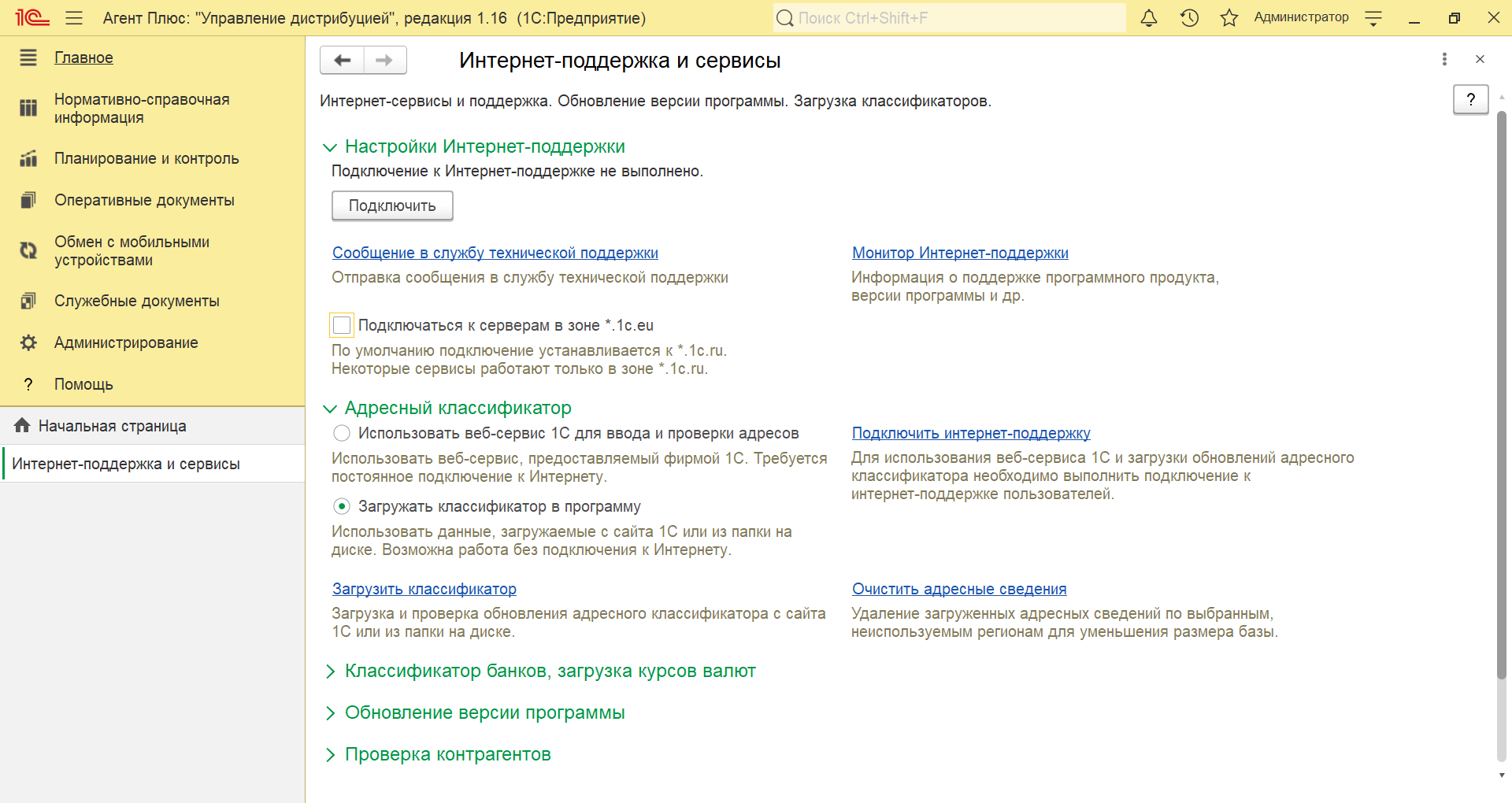Click the question mark help button
This screenshot has width=1512, height=803.
pos(1470,99)
